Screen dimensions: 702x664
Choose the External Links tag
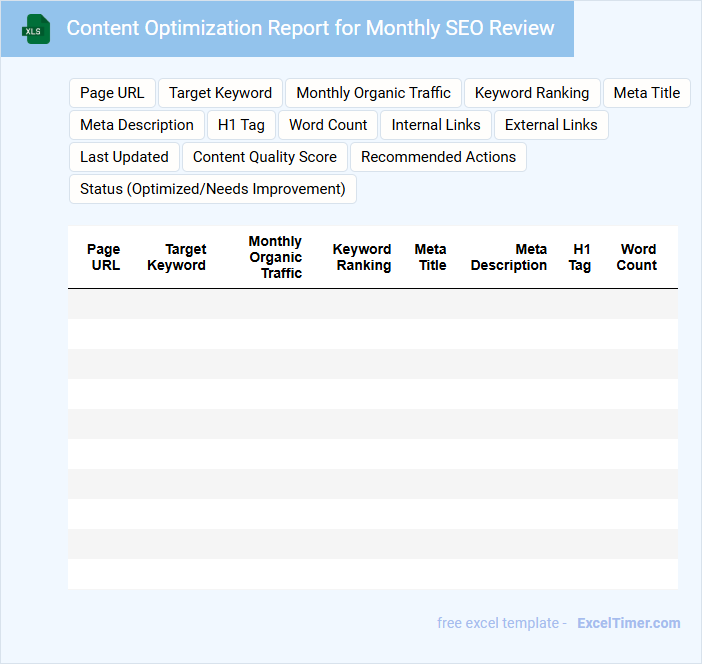coord(551,125)
